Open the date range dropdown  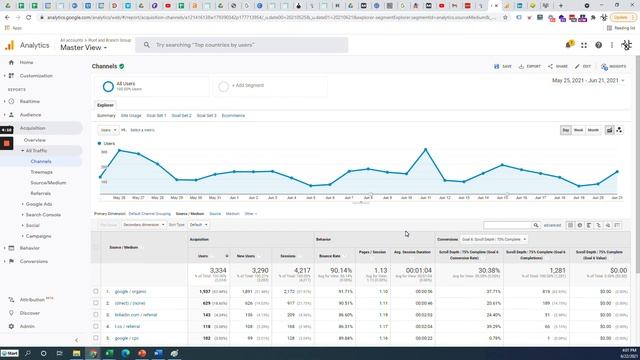[x=588, y=81]
